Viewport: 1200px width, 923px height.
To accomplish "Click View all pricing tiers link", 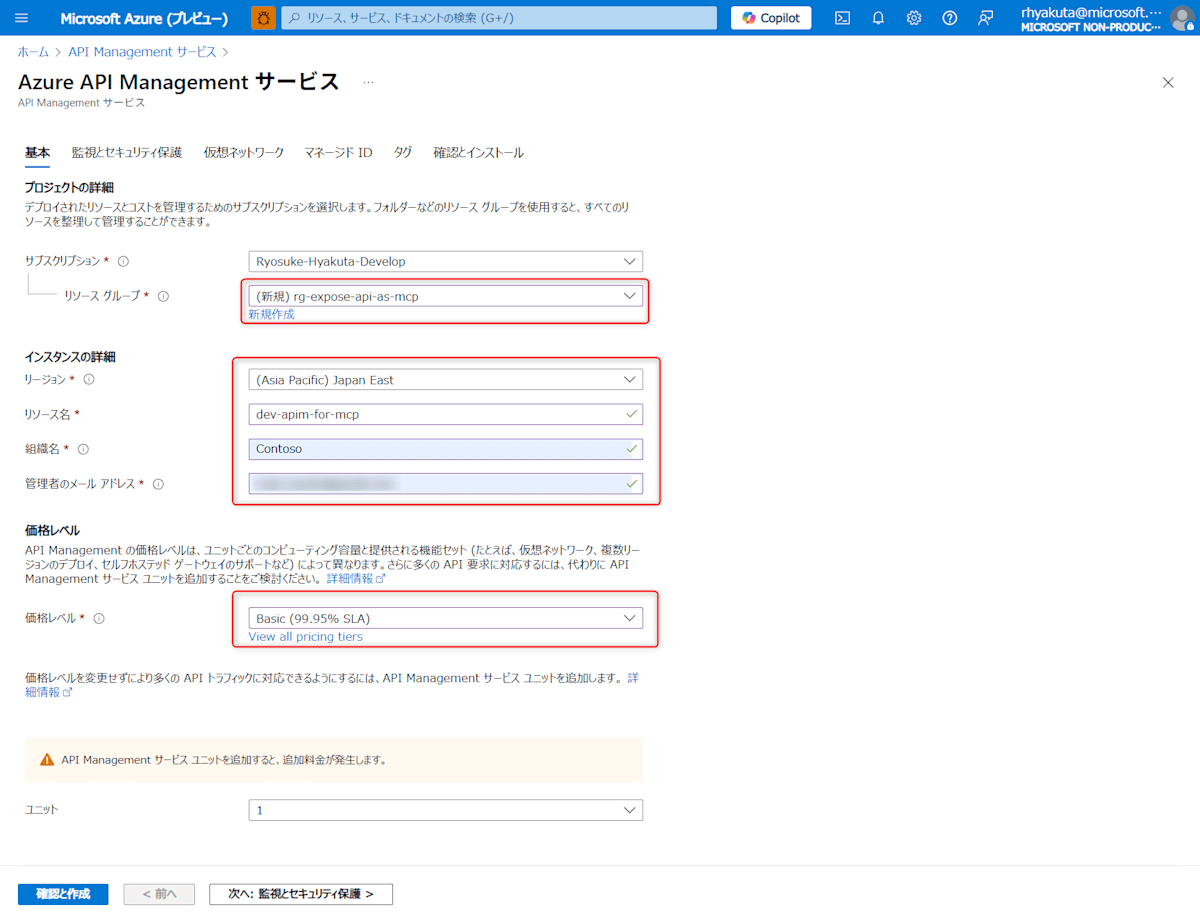I will point(306,637).
